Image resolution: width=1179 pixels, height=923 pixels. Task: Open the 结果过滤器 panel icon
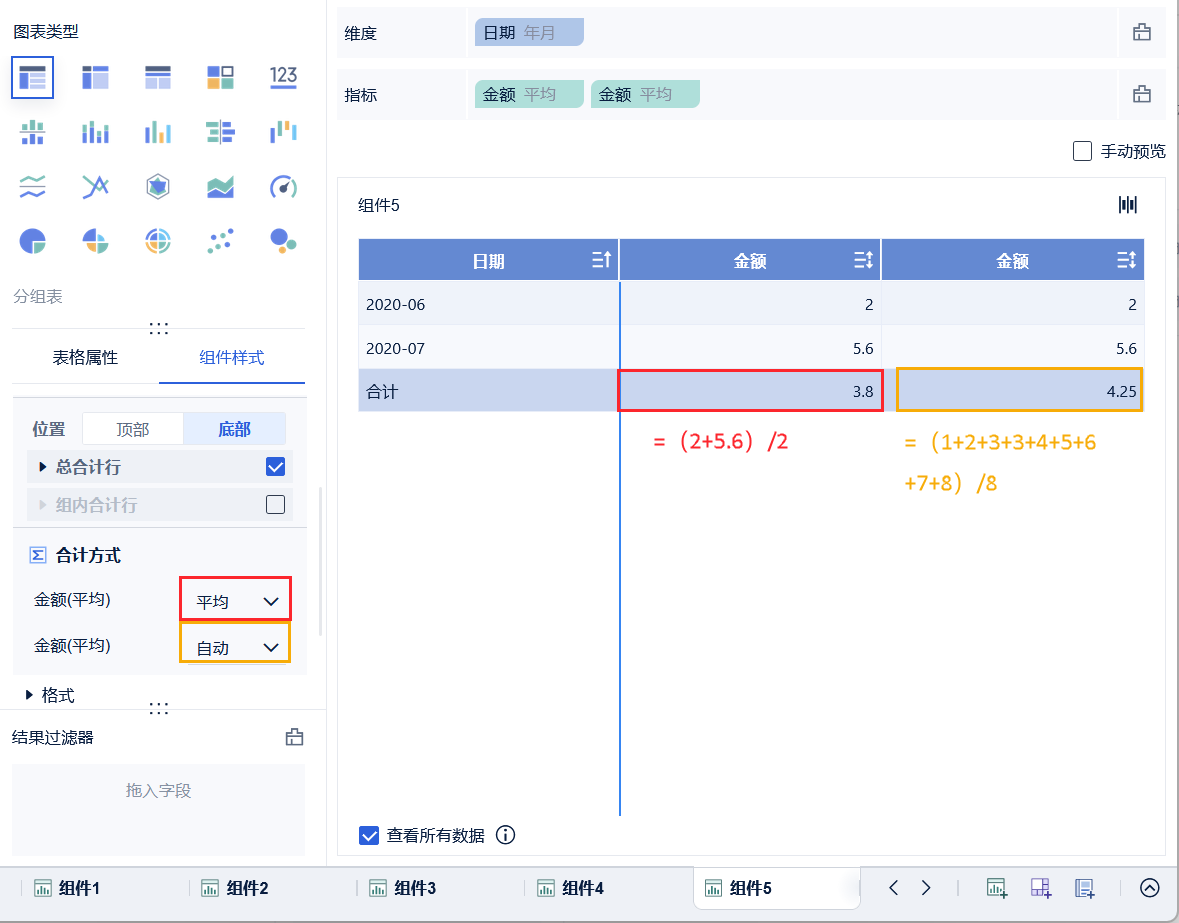(295, 737)
